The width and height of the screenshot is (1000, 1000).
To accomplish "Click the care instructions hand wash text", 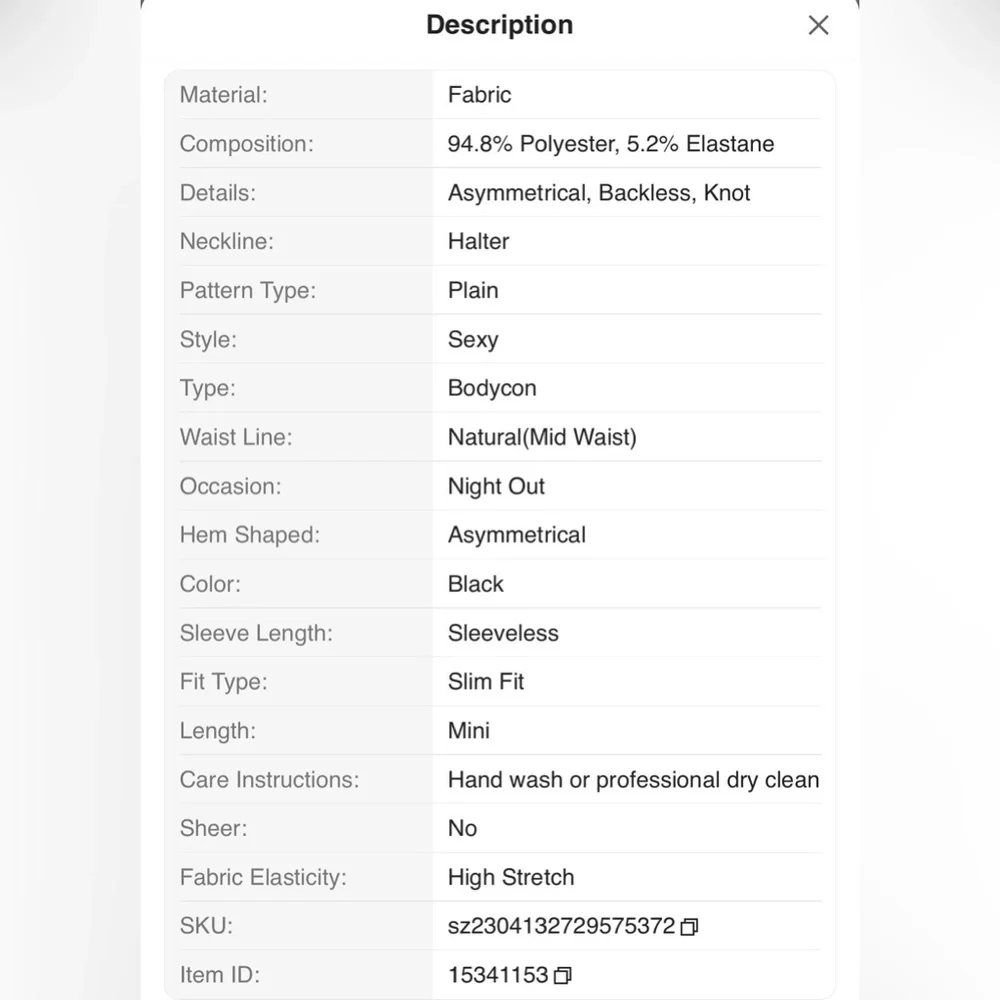I will coord(633,780).
